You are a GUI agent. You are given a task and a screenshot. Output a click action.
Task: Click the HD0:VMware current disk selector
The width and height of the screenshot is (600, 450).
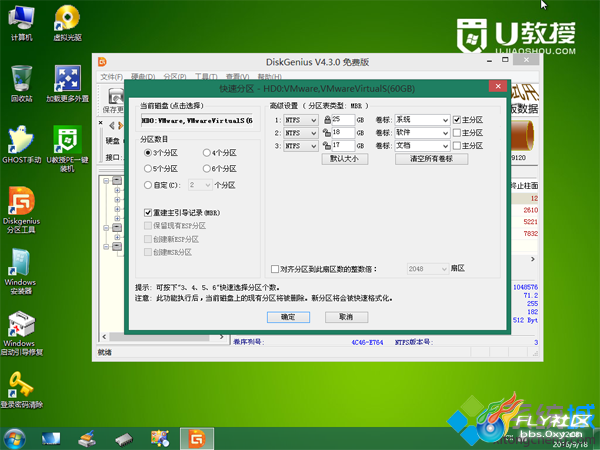[x=198, y=121]
